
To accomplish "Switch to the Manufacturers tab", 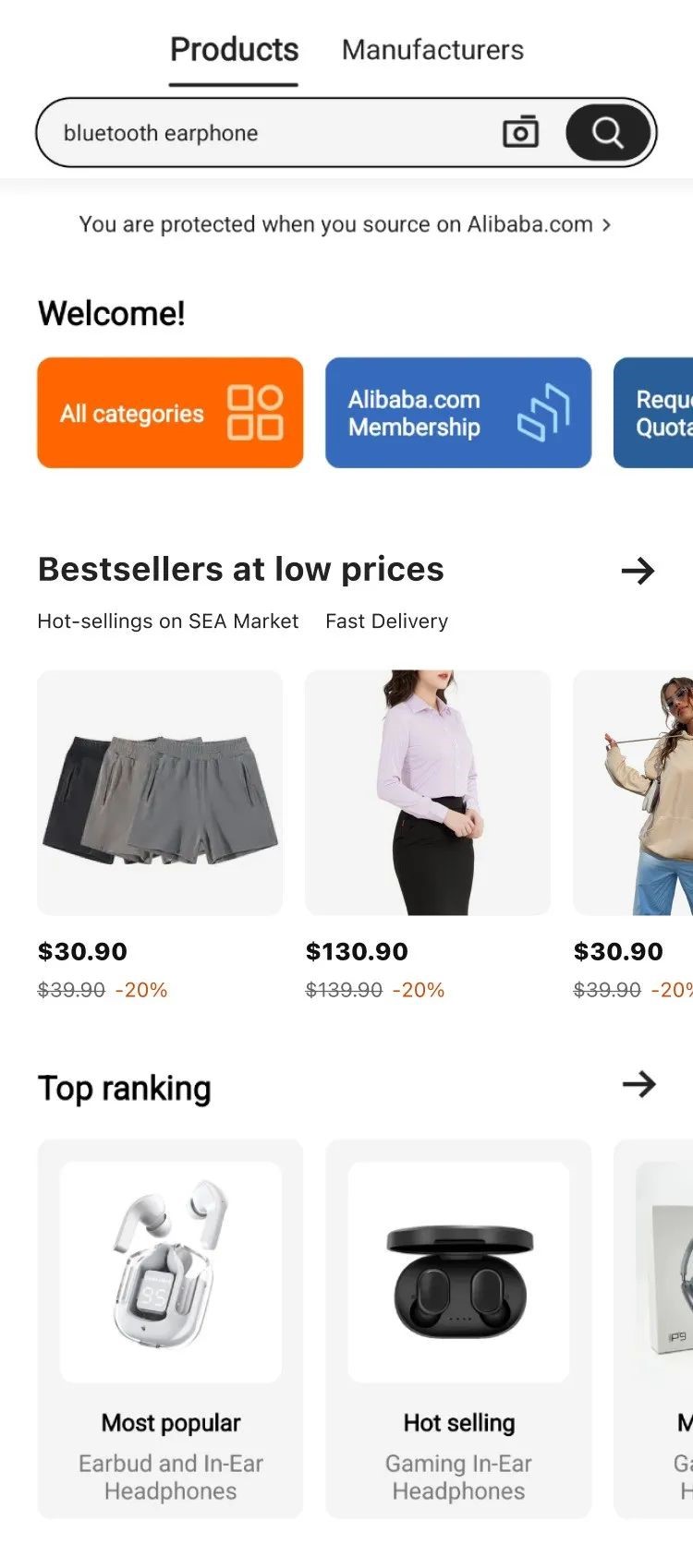I will coord(432,50).
